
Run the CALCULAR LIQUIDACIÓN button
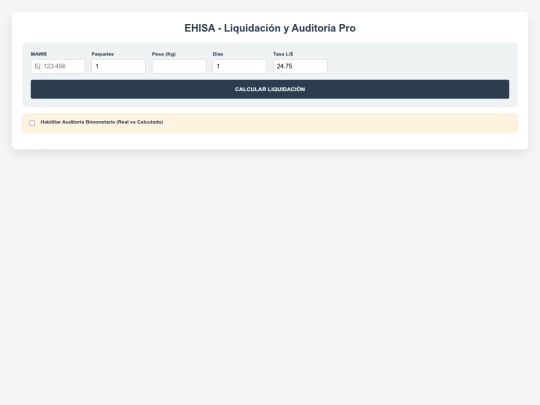pos(270,89)
